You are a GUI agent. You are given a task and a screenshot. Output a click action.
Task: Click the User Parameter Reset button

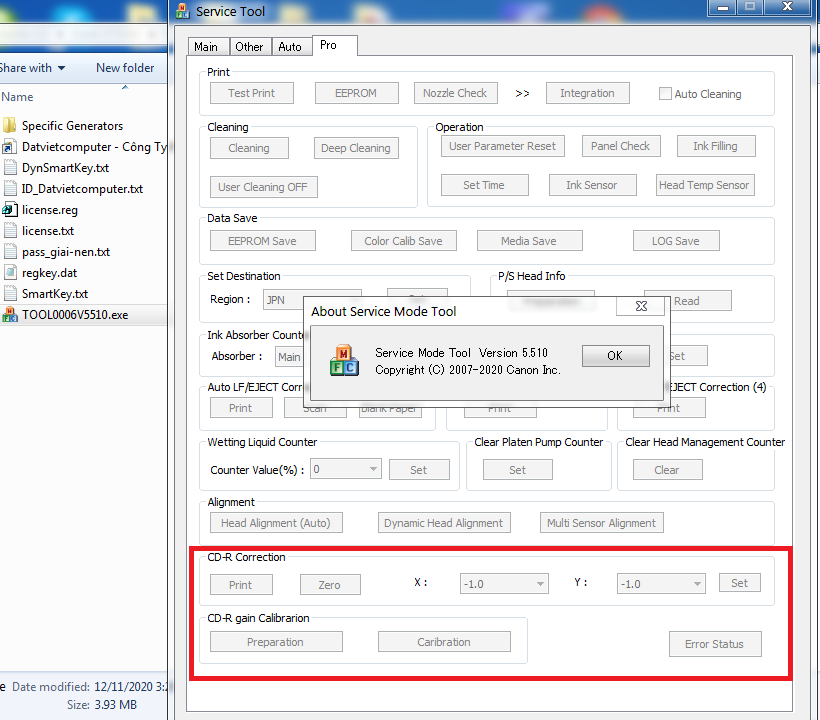(503, 146)
